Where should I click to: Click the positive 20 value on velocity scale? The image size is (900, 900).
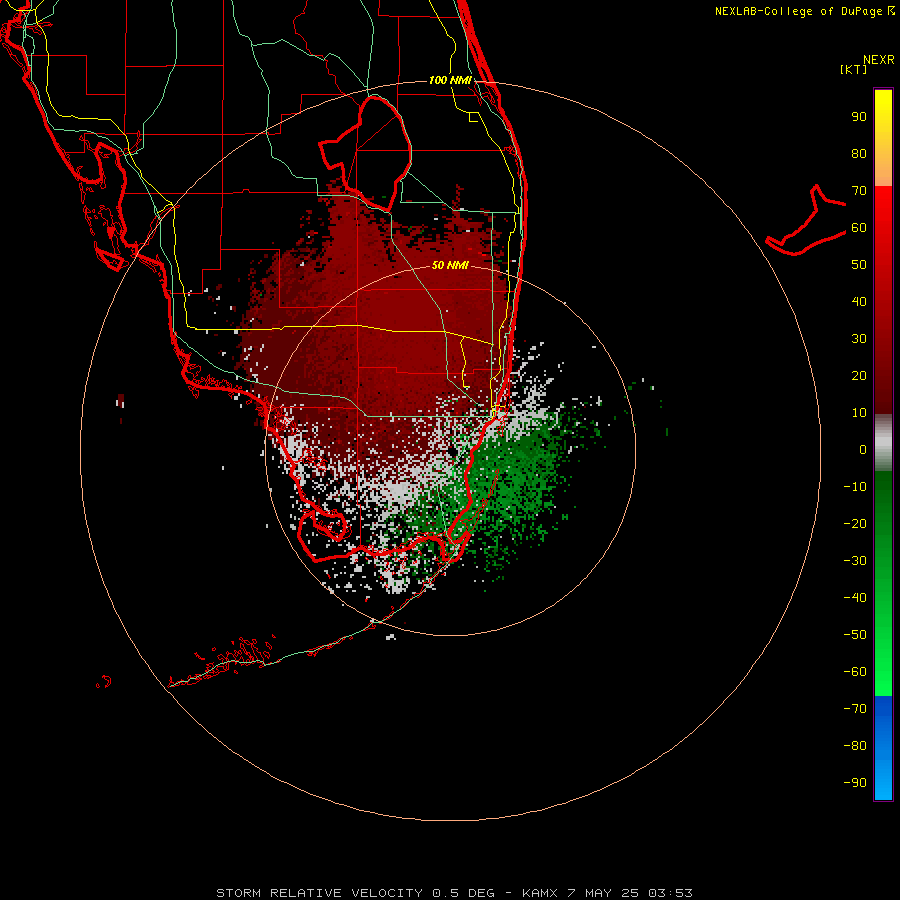pos(859,376)
